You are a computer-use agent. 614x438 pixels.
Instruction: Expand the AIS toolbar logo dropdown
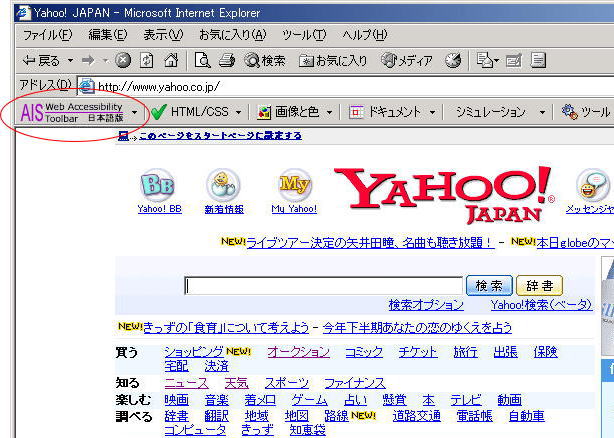click(135, 113)
